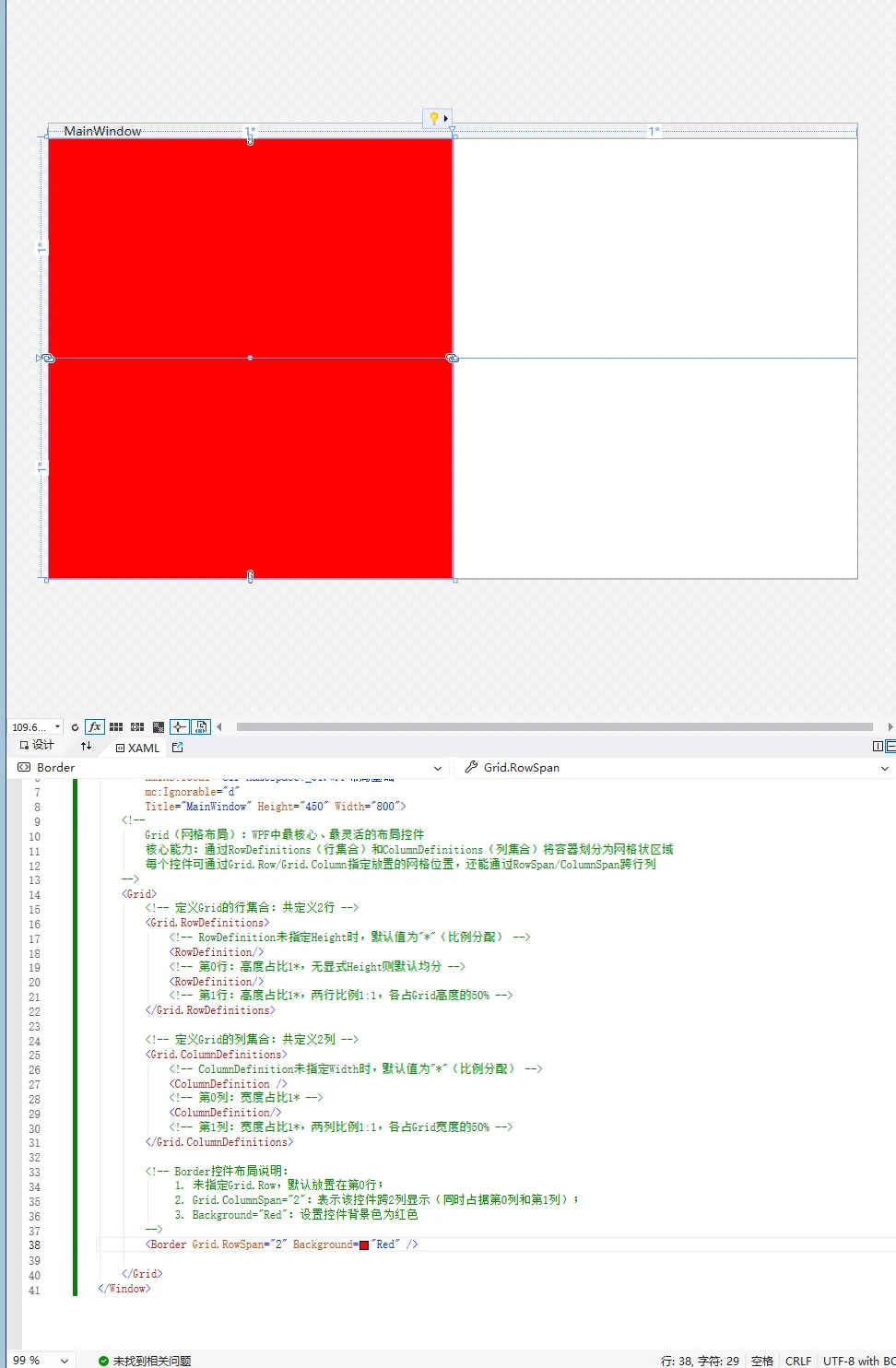
Task: Select horizontal split layout icon
Action: click(890, 747)
